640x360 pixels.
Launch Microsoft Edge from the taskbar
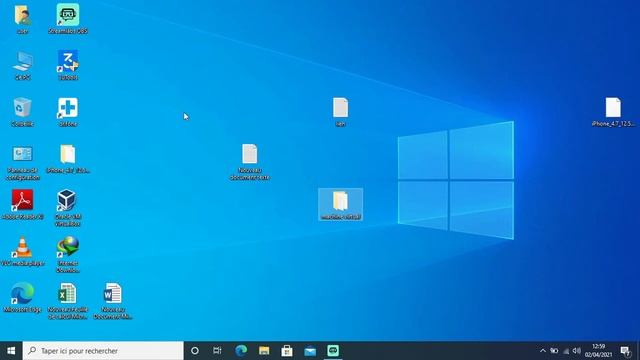coord(241,351)
